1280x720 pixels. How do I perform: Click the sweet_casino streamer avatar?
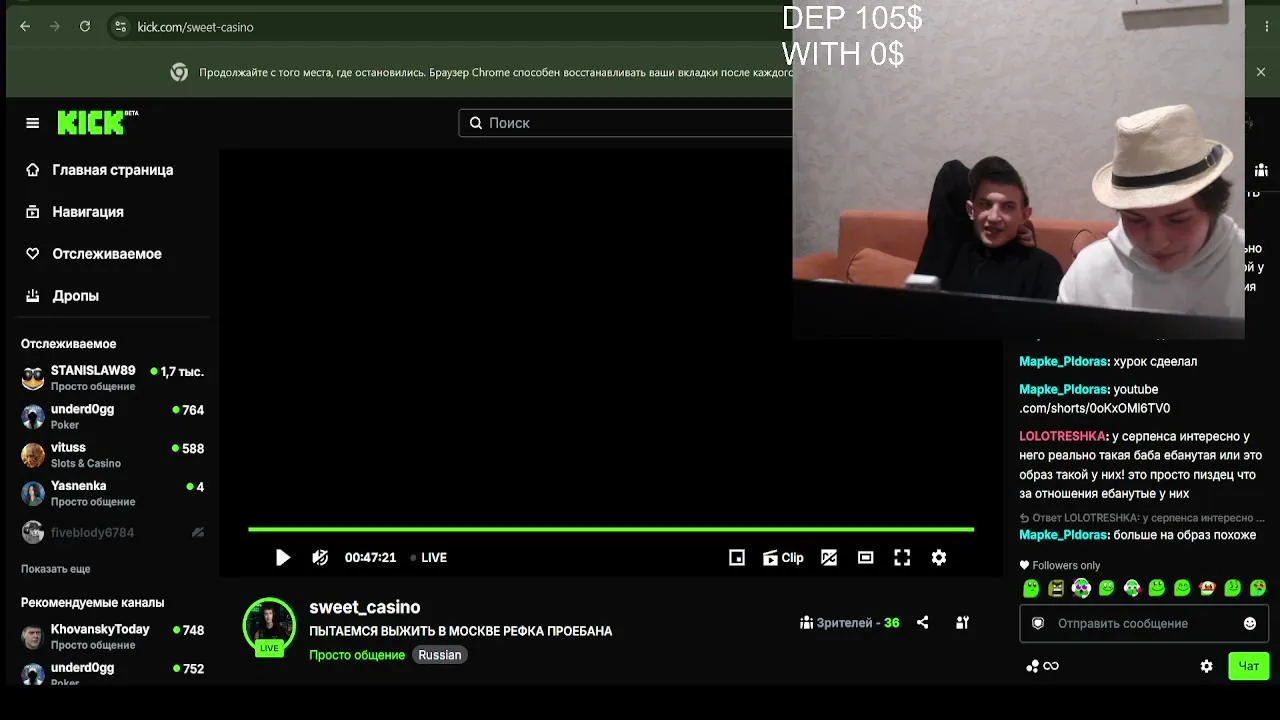269,624
